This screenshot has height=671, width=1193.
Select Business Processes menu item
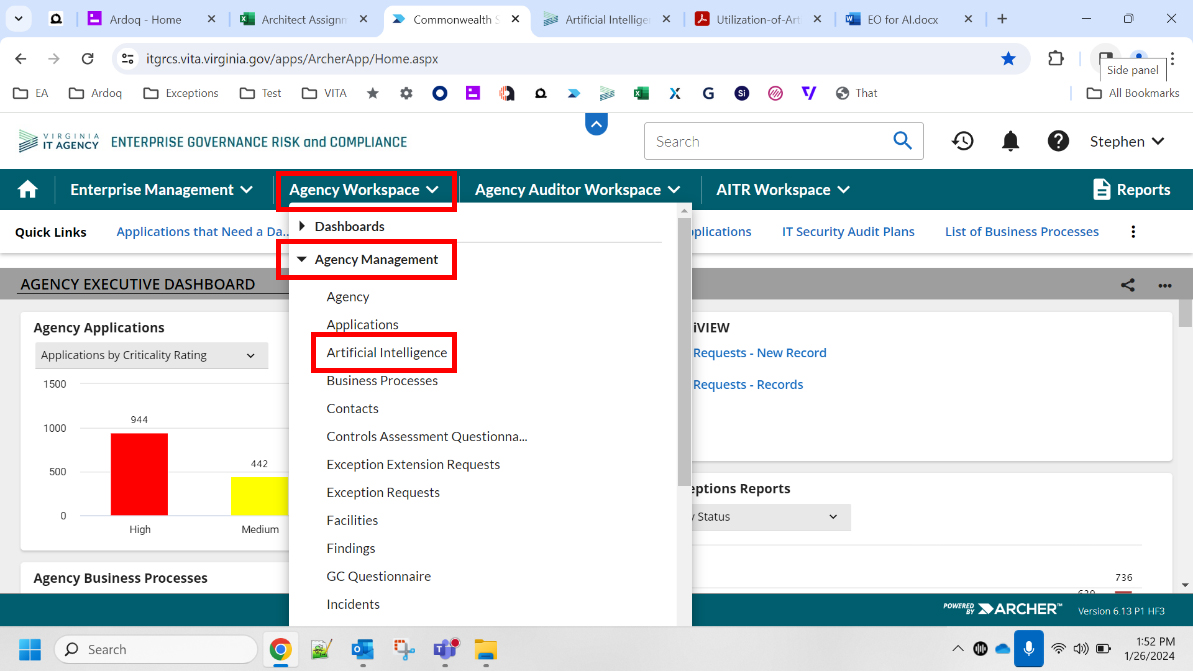click(382, 380)
